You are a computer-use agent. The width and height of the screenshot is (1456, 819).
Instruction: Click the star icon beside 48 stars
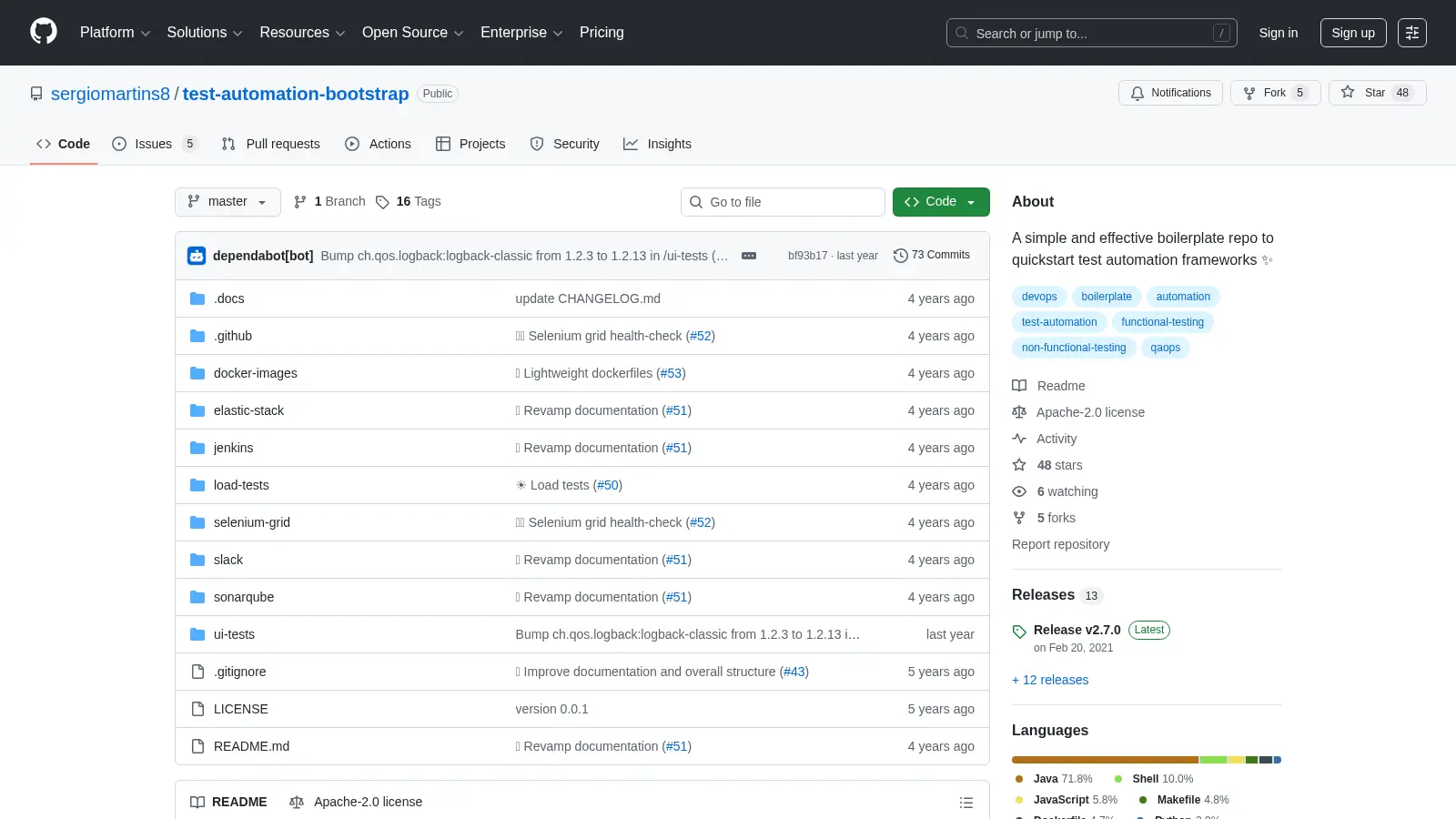point(1019,465)
